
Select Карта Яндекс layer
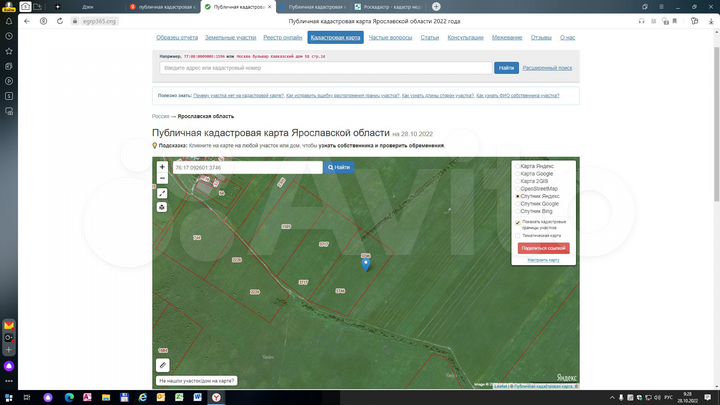536,166
